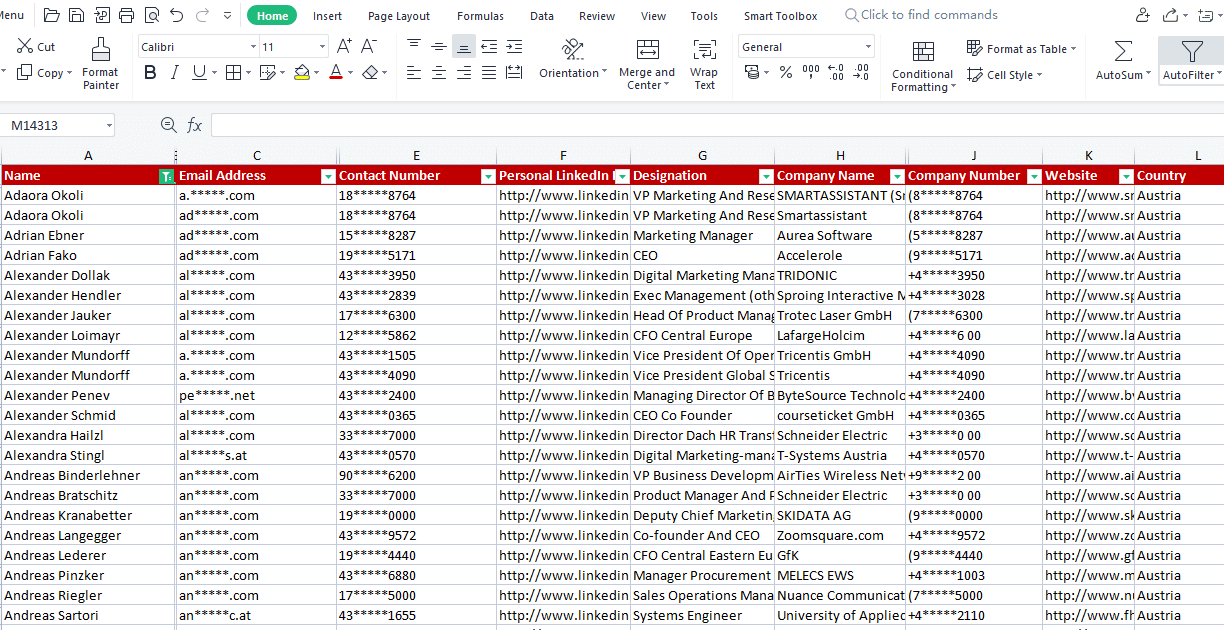
Task: Open the General number format dropdown
Action: point(868,47)
